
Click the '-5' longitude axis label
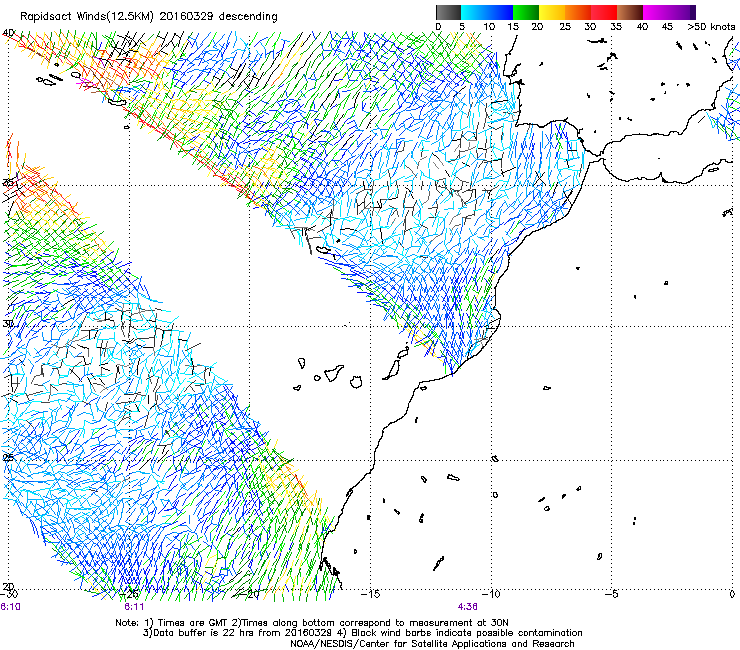612,594
